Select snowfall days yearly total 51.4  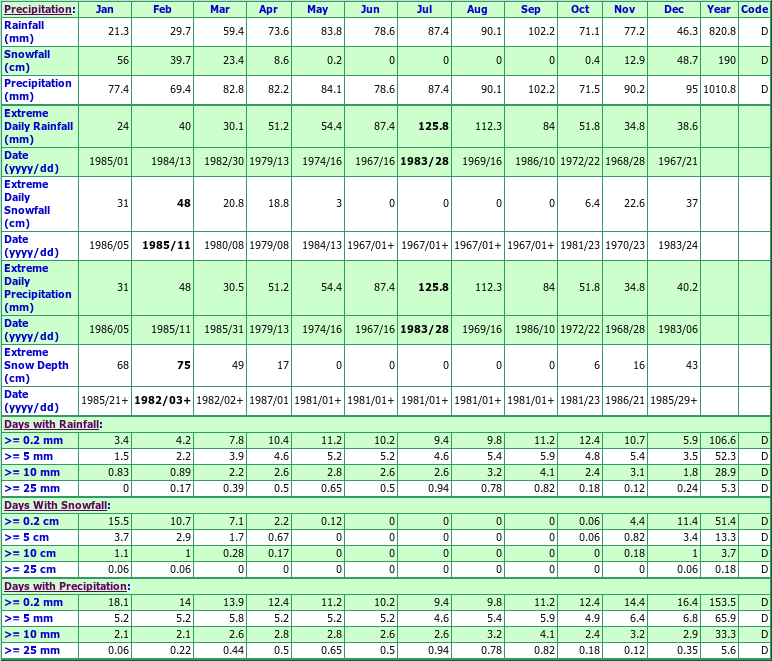coord(726,521)
